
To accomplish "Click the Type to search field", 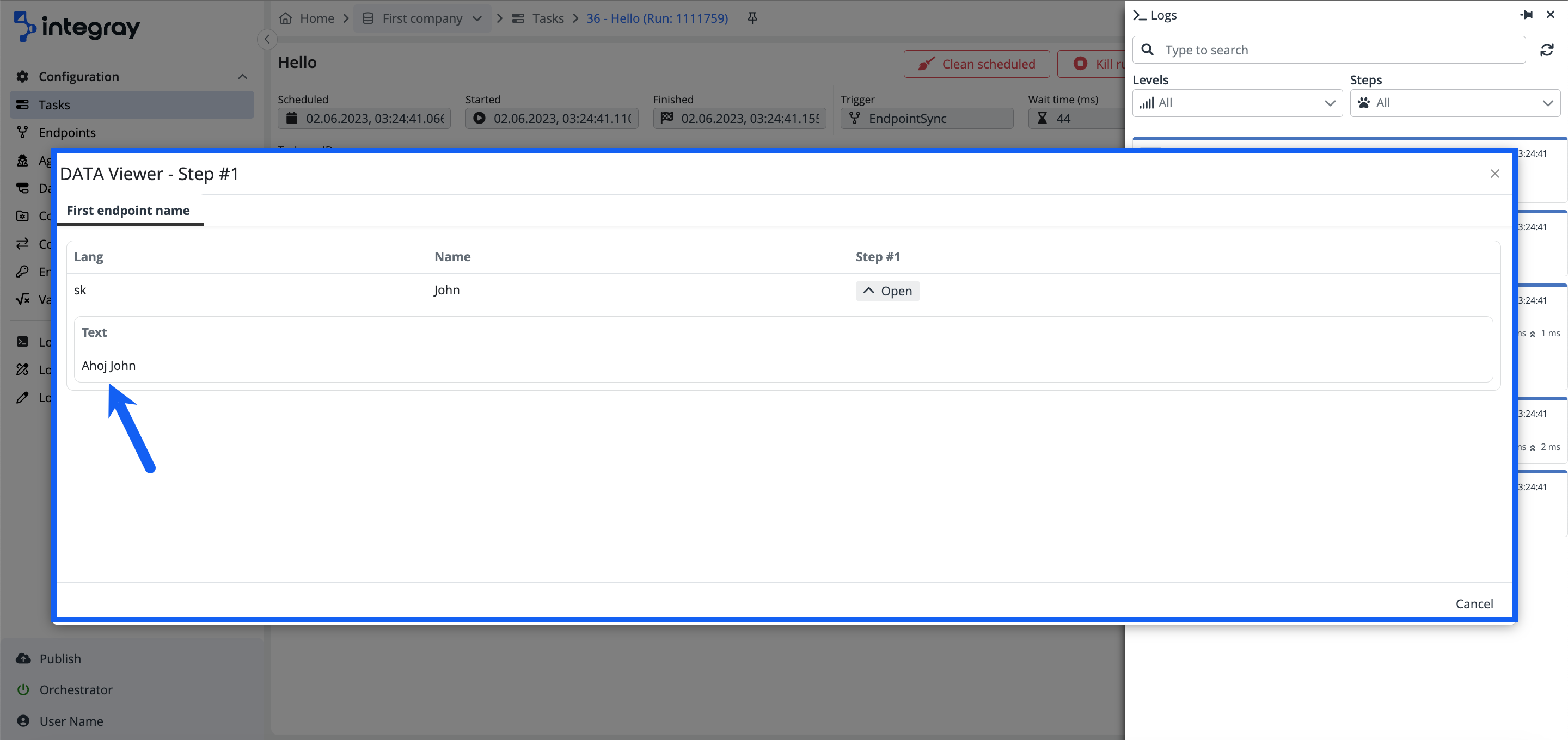I will point(1339,50).
